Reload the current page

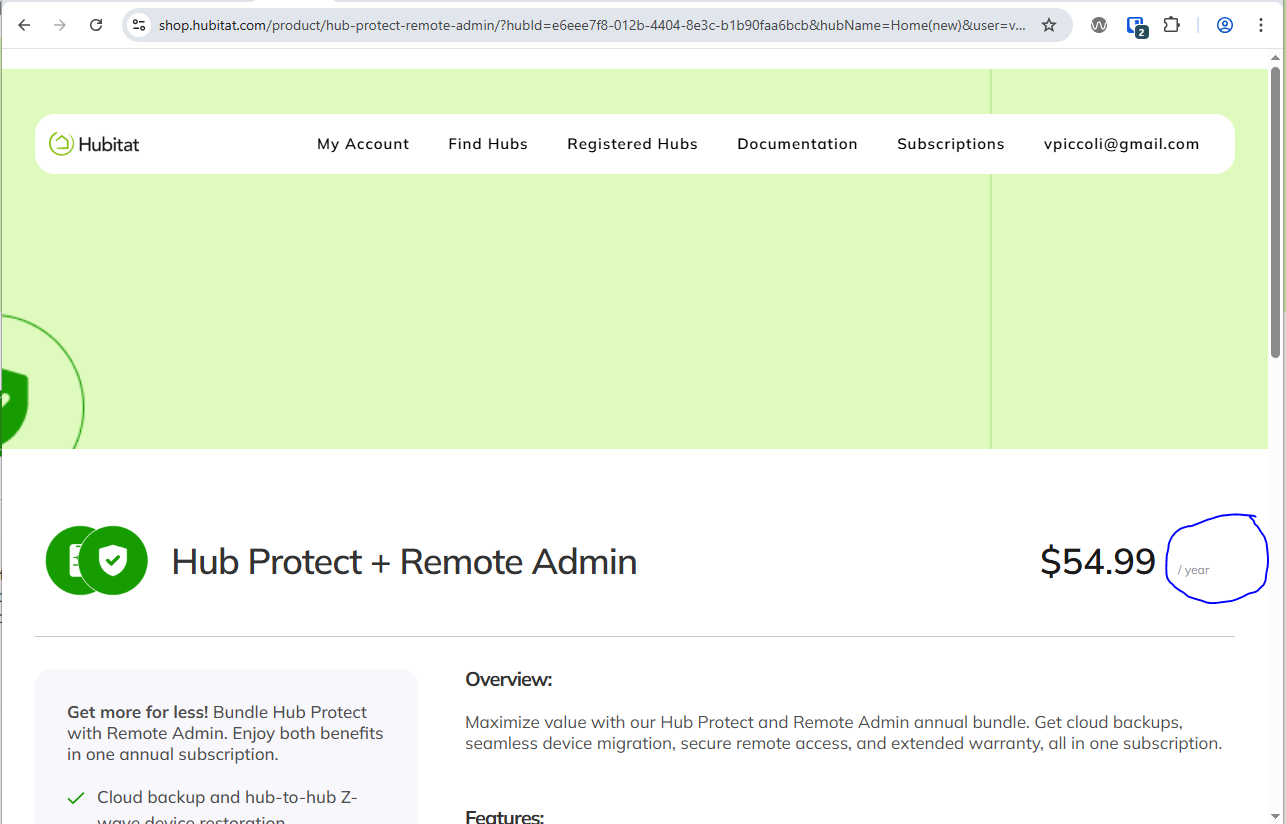click(96, 24)
